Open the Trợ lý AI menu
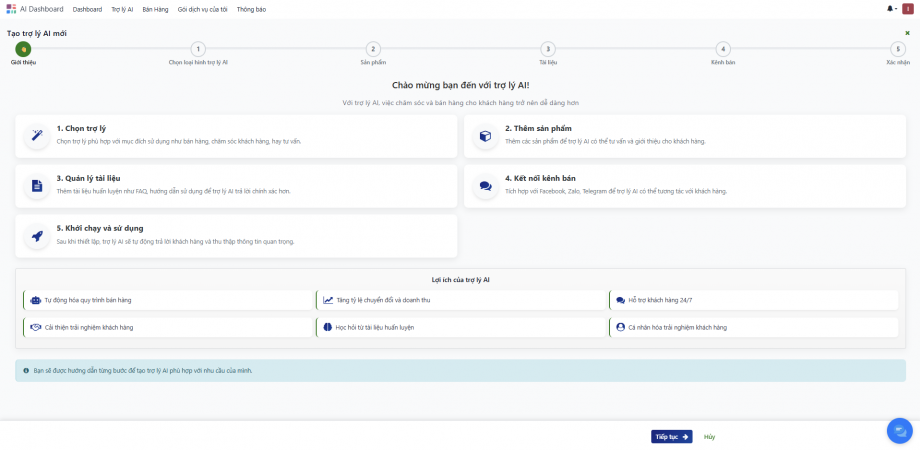920x450 pixels. [x=122, y=9]
